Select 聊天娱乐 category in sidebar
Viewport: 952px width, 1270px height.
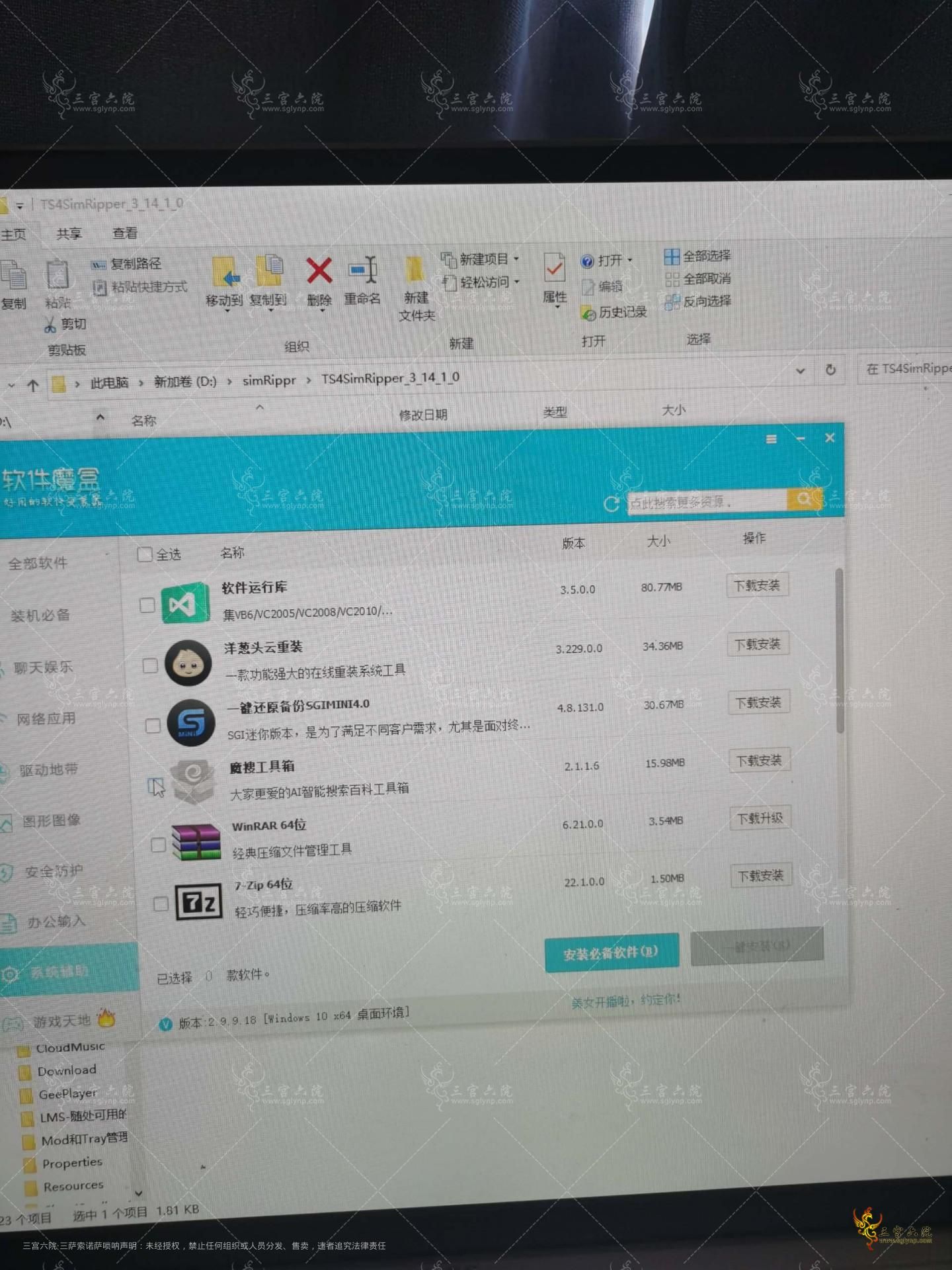click(42, 668)
